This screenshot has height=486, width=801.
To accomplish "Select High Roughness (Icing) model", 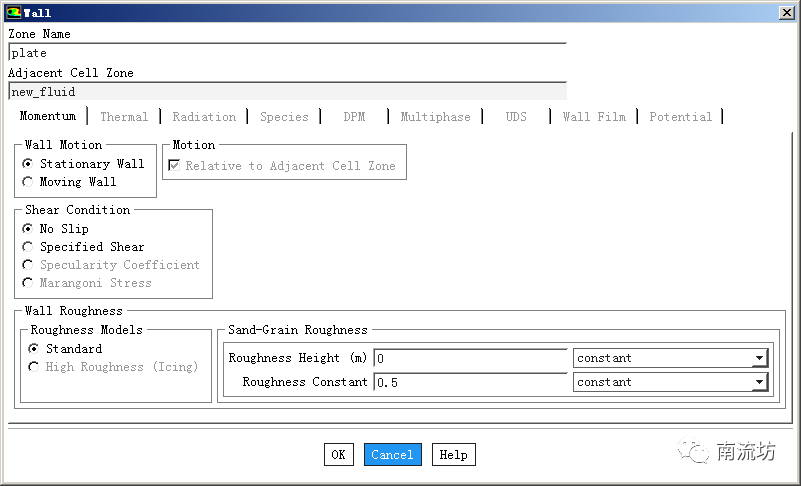I will click(x=34, y=367).
